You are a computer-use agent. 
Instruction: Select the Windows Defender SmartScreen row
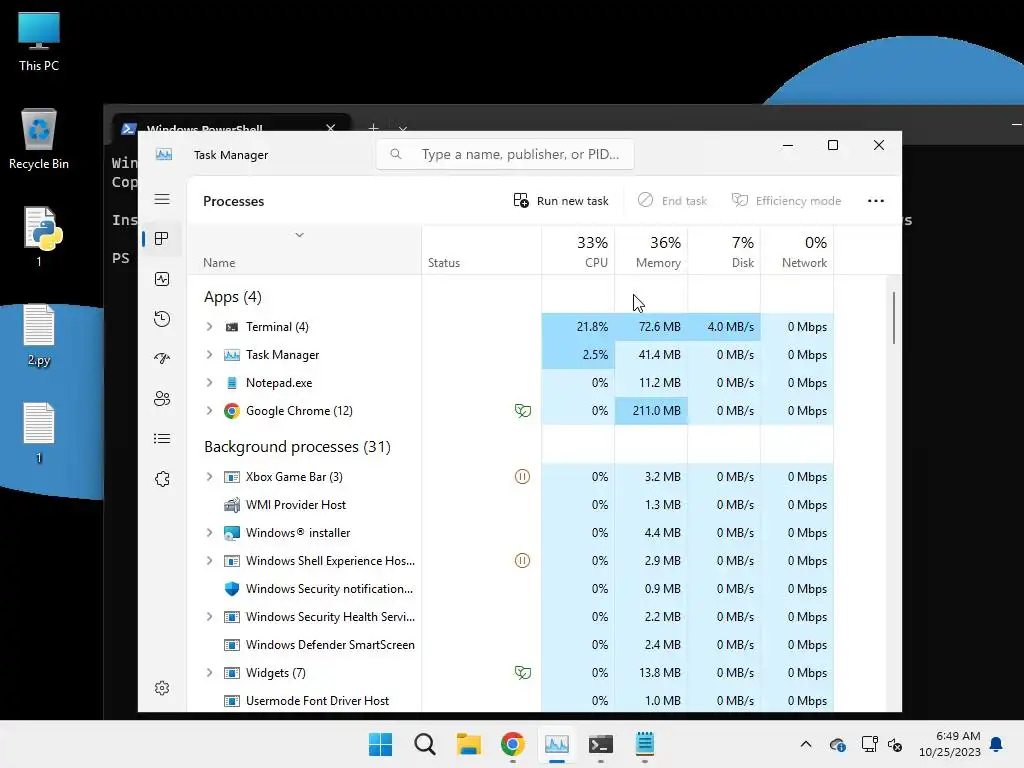click(x=510, y=645)
